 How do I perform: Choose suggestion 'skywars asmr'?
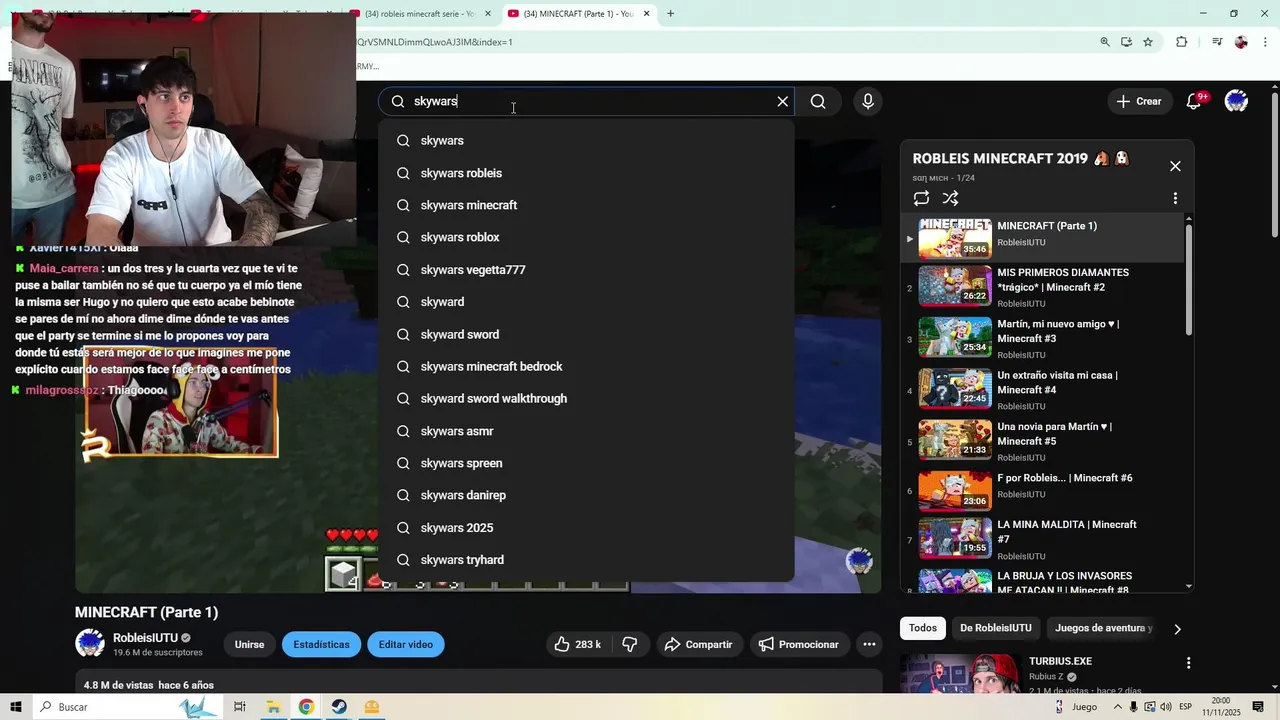pyautogui.click(x=586, y=431)
